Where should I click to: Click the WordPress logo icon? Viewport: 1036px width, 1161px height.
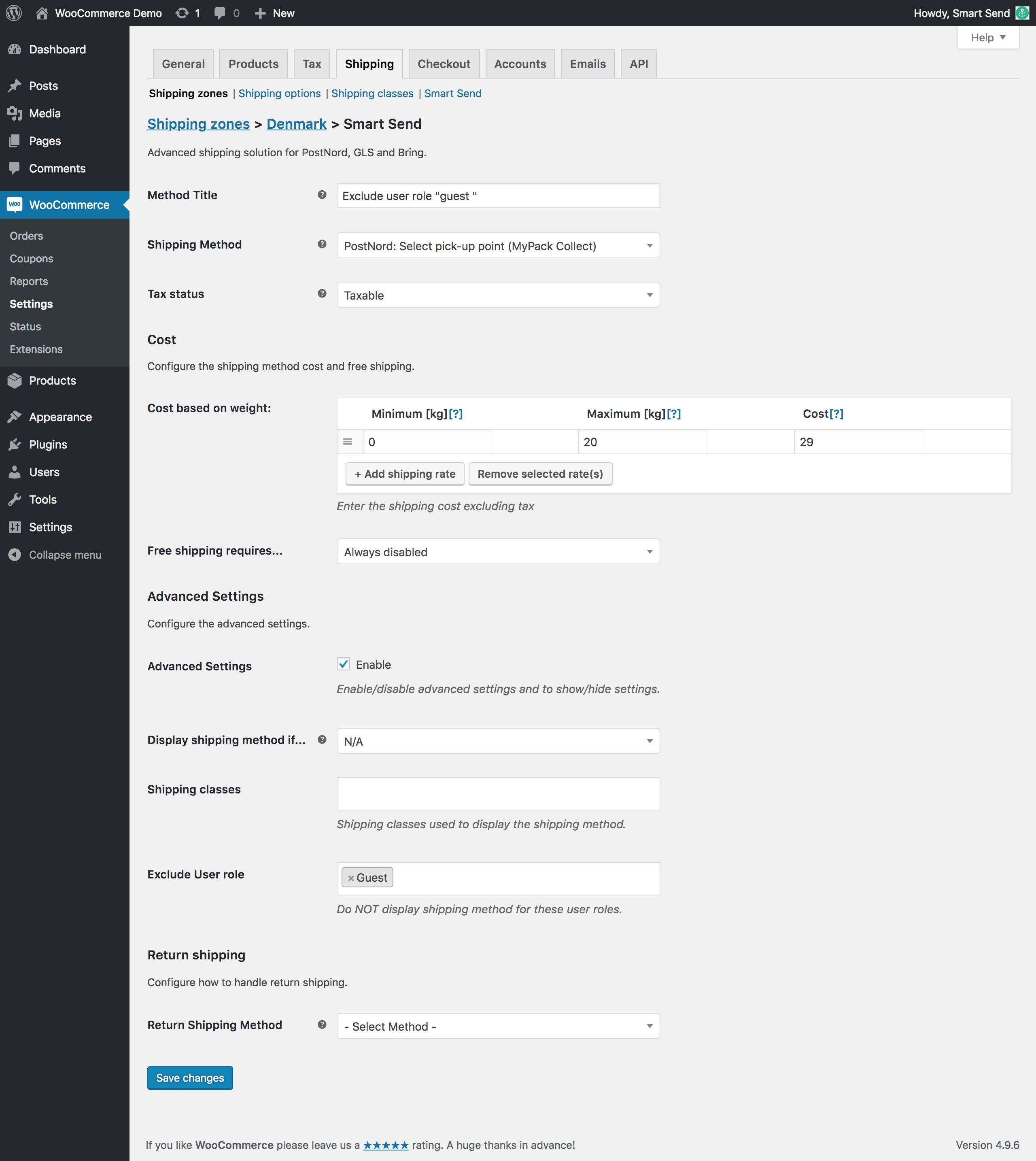tap(14, 13)
